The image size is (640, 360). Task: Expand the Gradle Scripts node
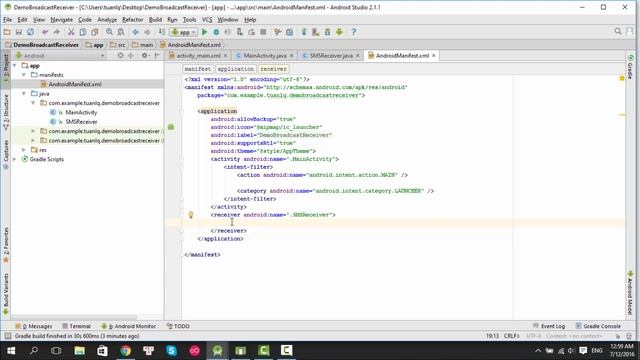point(15,160)
